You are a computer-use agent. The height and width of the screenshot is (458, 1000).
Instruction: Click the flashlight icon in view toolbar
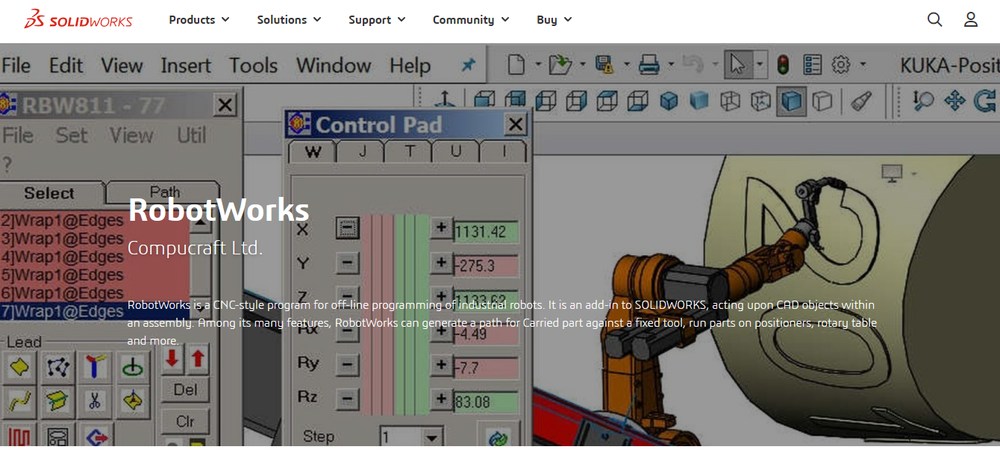point(861,101)
